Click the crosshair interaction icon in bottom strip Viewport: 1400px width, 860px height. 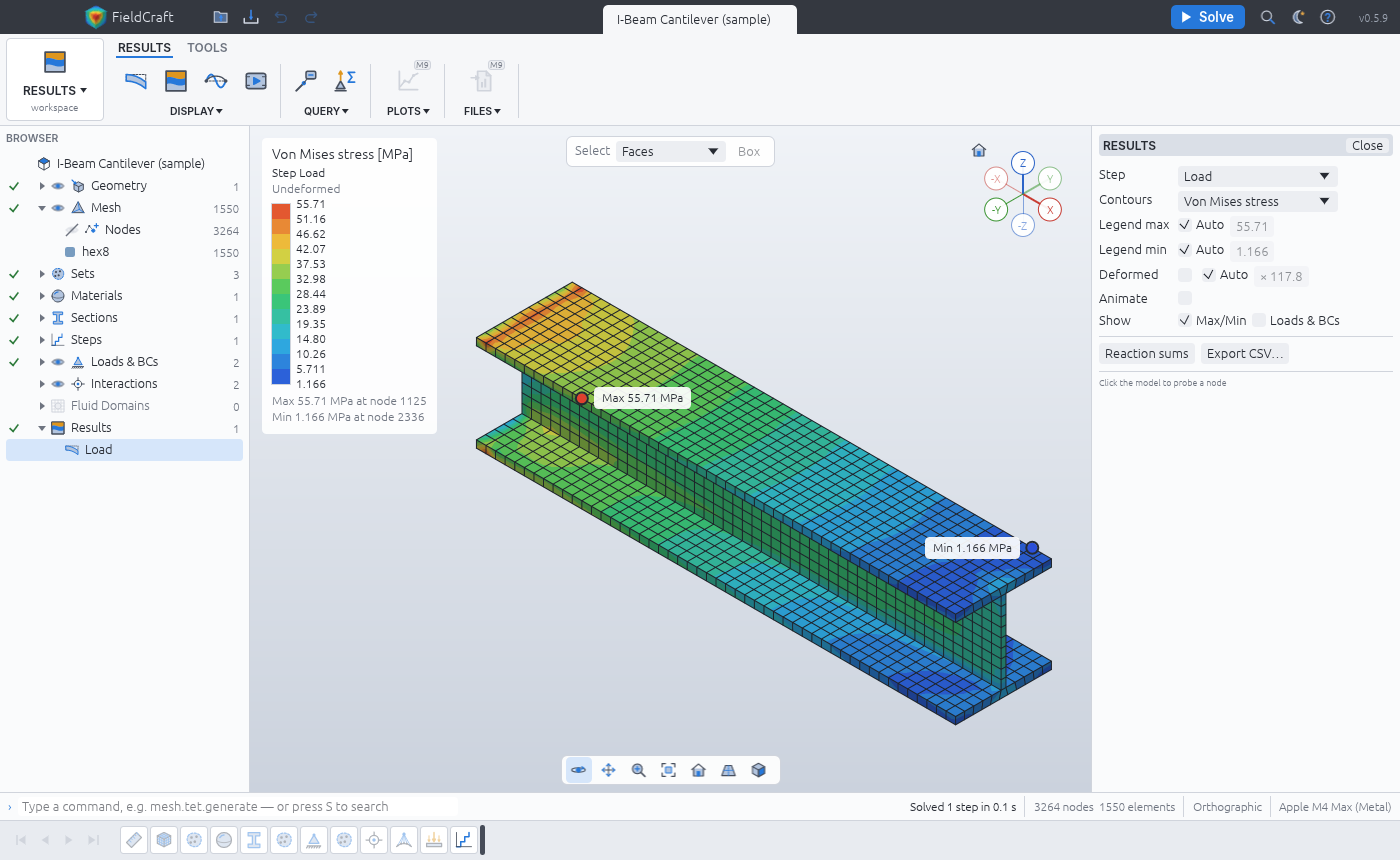click(374, 840)
